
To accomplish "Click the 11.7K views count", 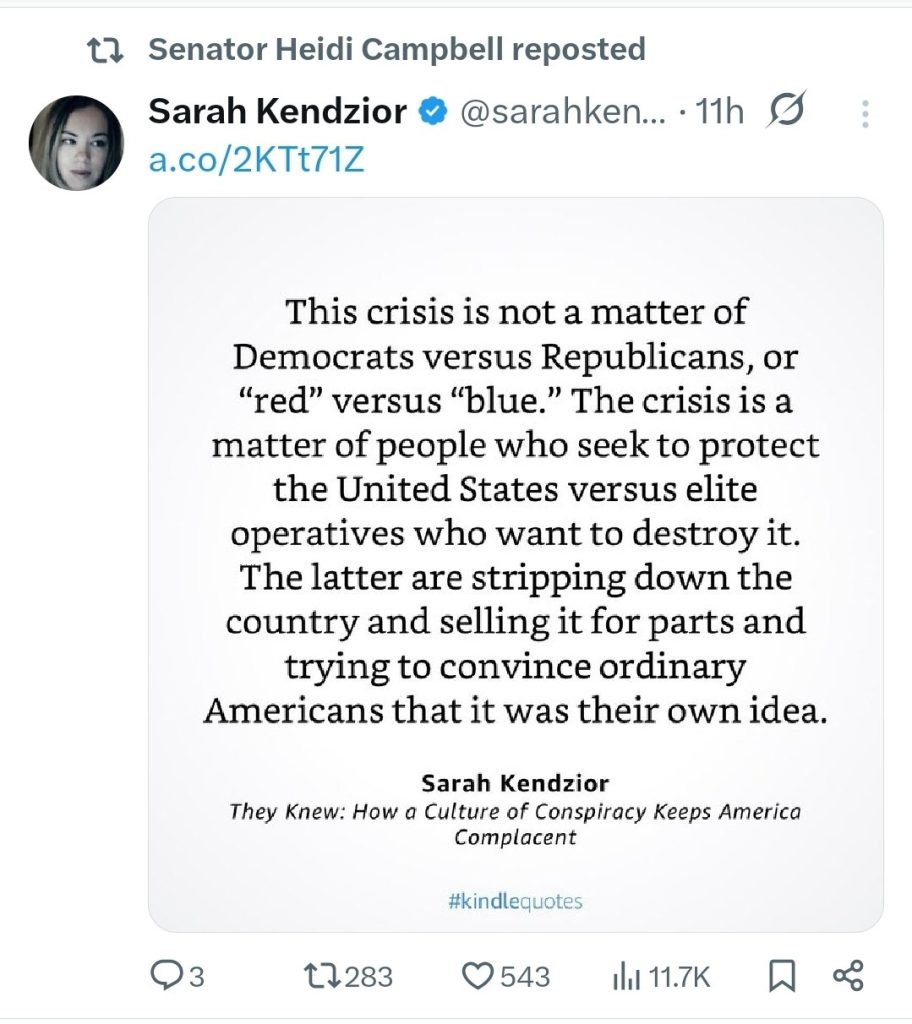I will click(680, 977).
